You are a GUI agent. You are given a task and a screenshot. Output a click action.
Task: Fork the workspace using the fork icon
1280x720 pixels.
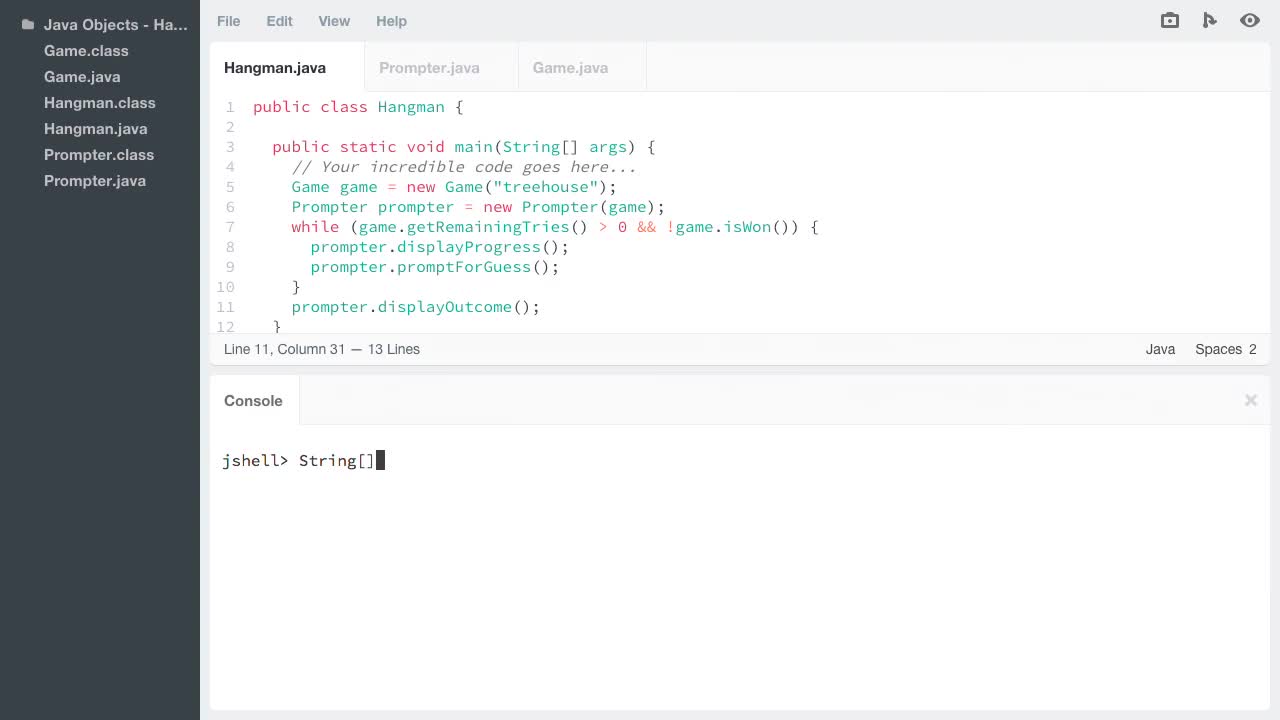pos(1210,20)
